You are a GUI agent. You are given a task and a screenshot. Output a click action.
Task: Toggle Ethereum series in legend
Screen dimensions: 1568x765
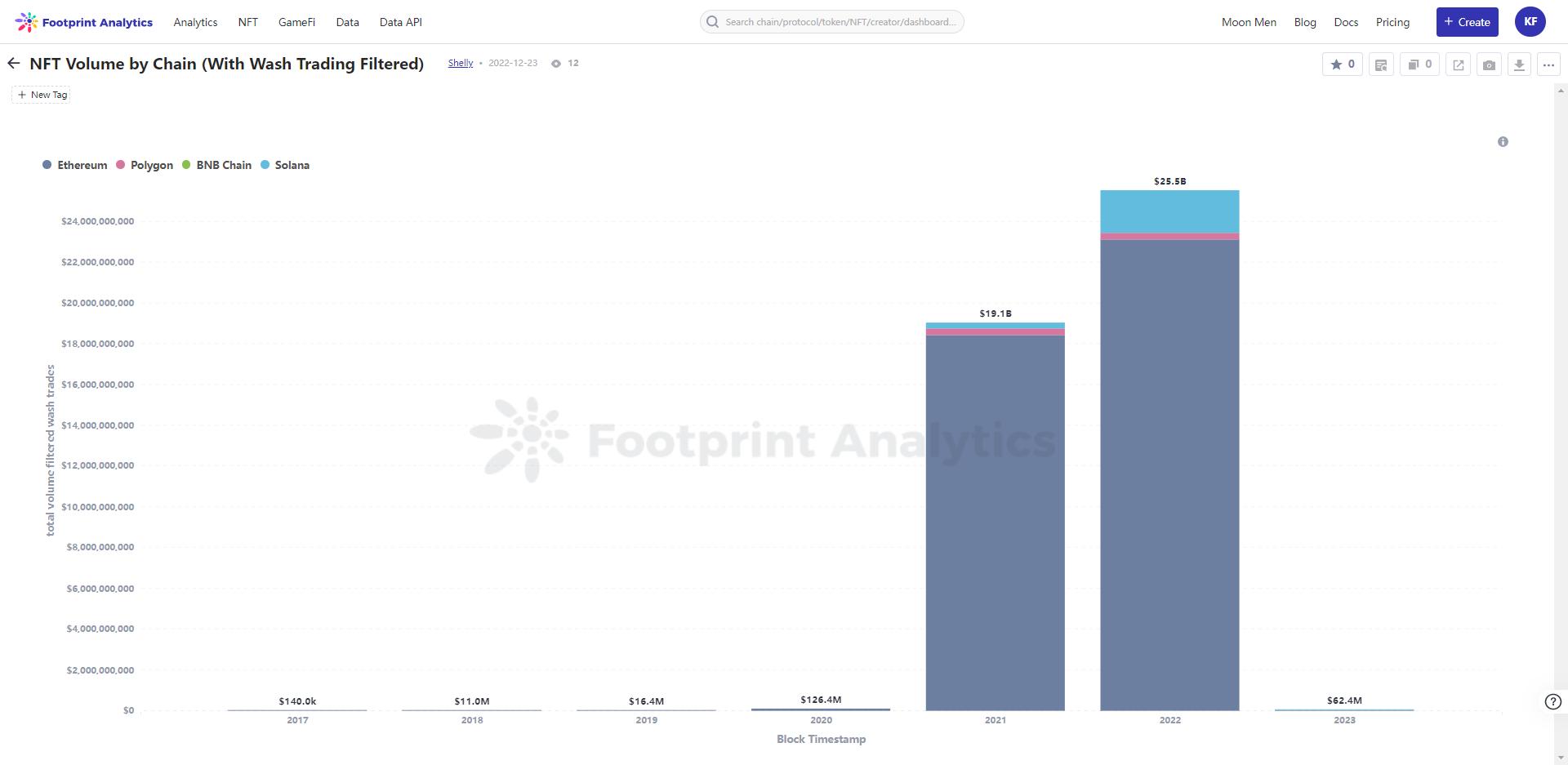[x=74, y=165]
